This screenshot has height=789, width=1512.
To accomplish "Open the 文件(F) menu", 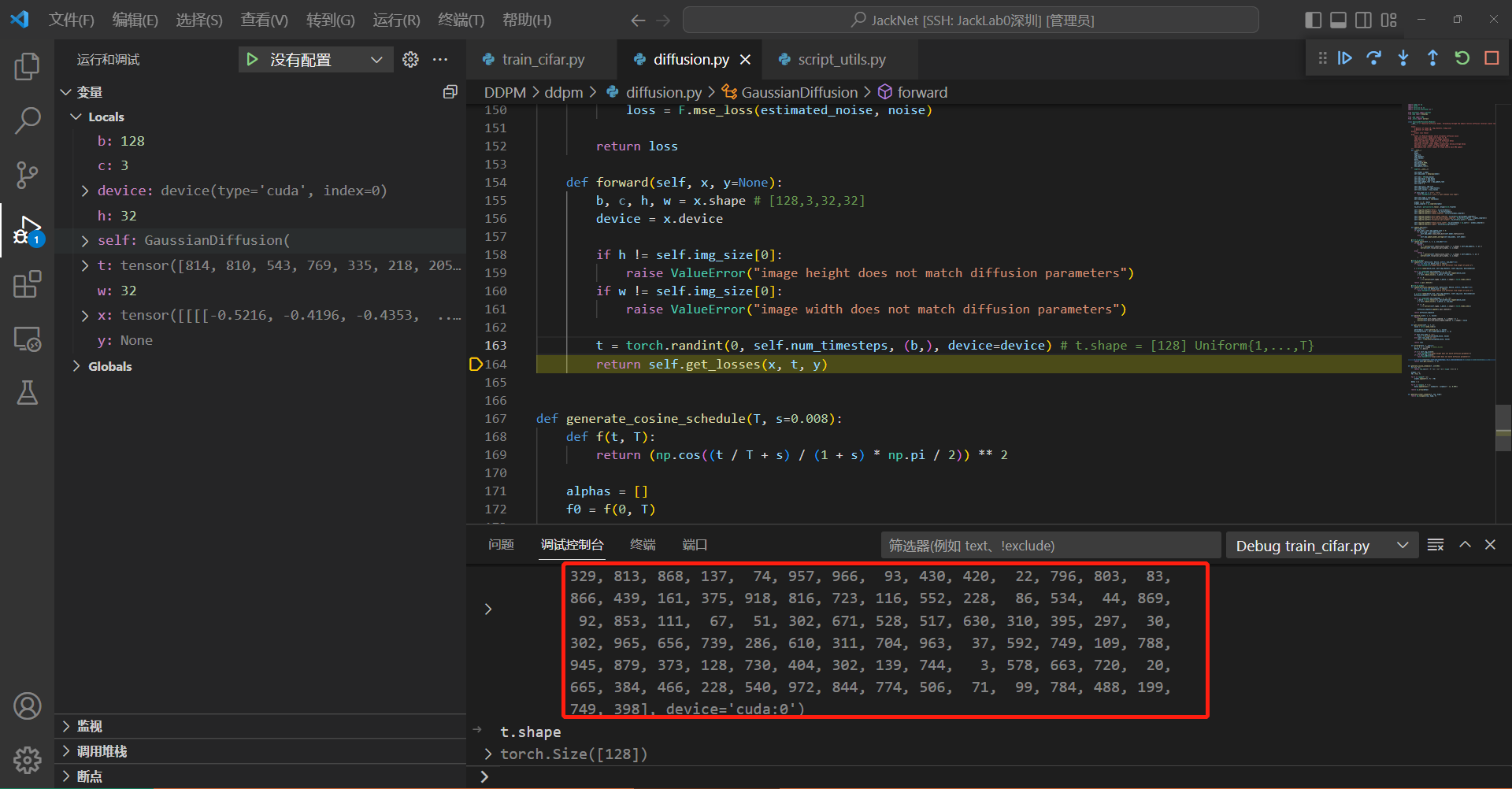I will 71,20.
